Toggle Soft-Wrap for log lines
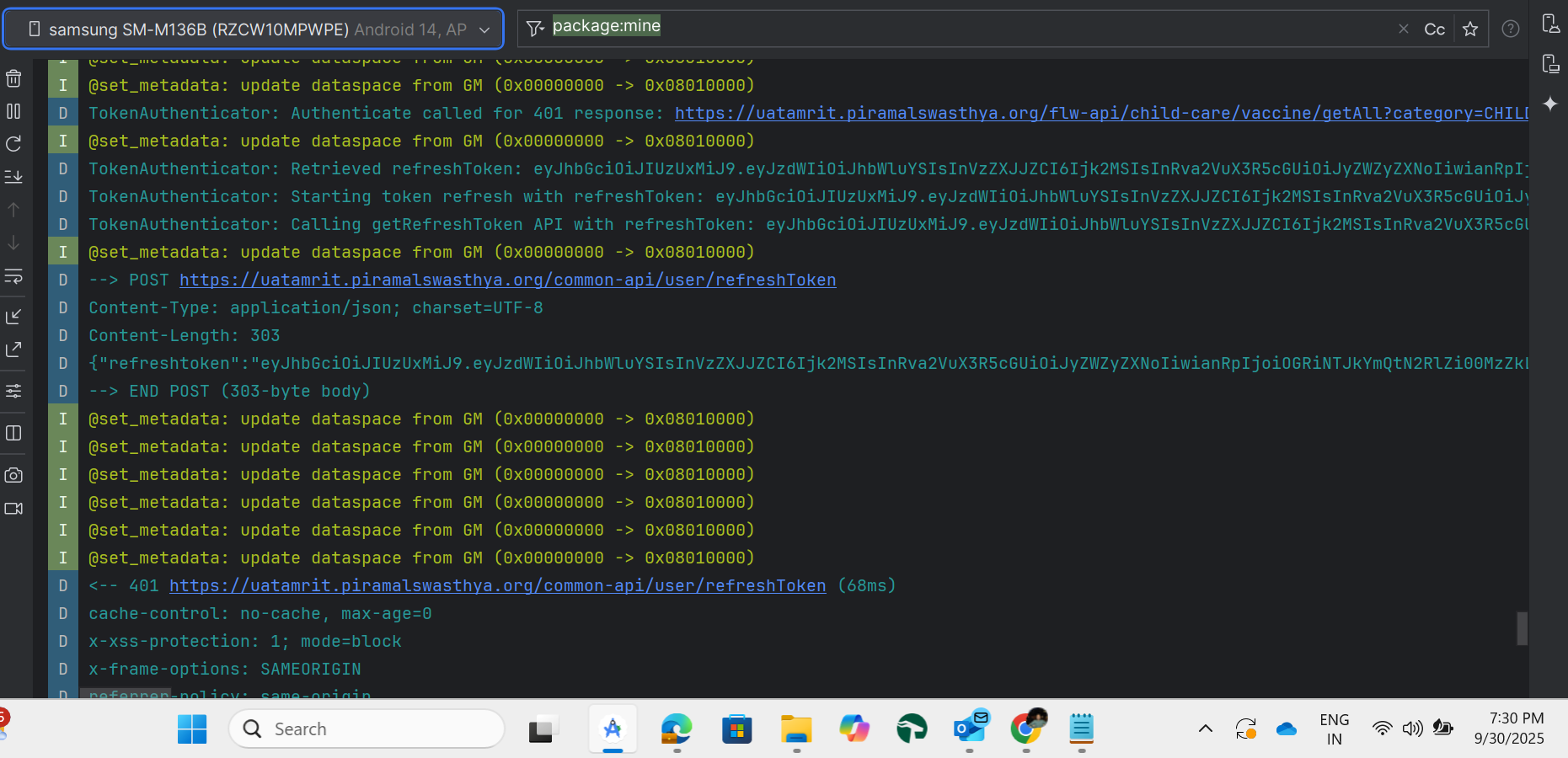This screenshot has height=758, width=1568. tap(13, 276)
